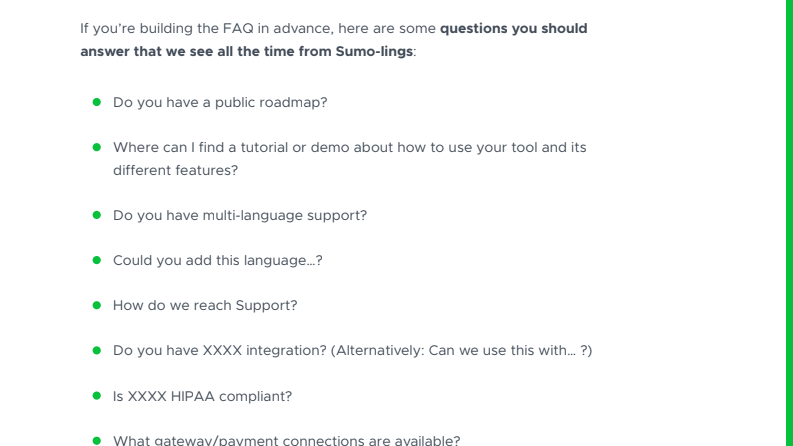Click the green bullet beside gateway/payment connections question
This screenshot has width=793, height=446.
pyautogui.click(x=97, y=440)
